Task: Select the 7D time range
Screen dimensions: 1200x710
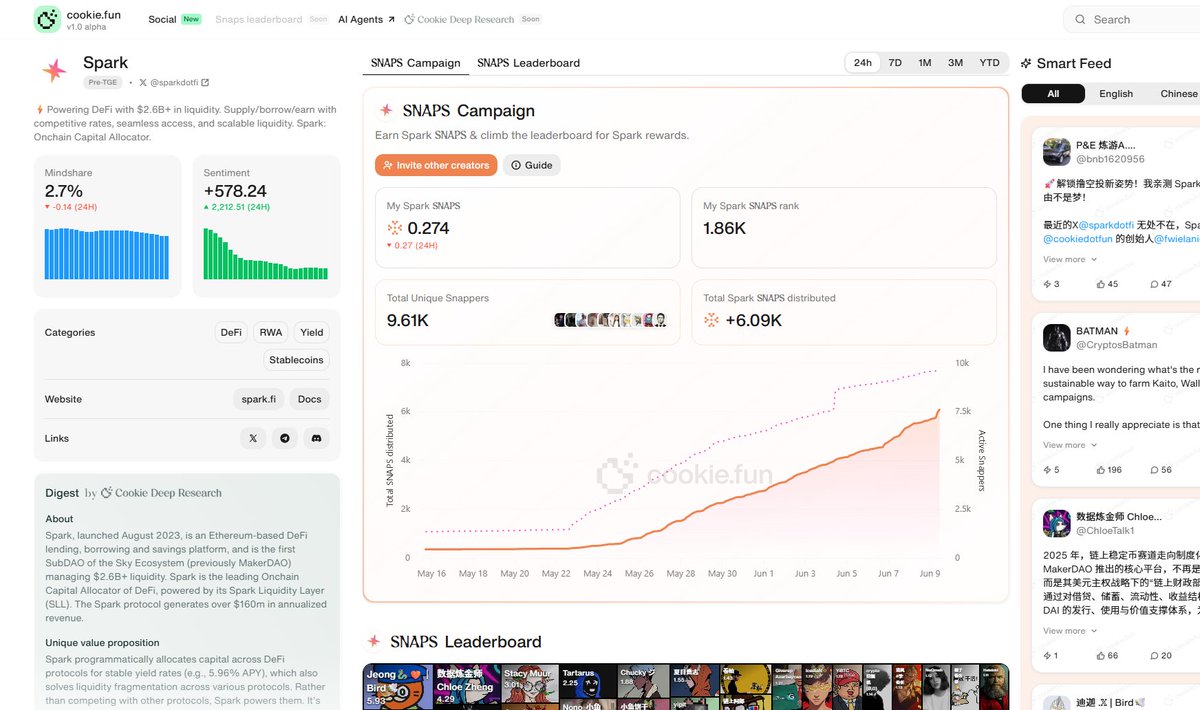Action: tap(895, 63)
